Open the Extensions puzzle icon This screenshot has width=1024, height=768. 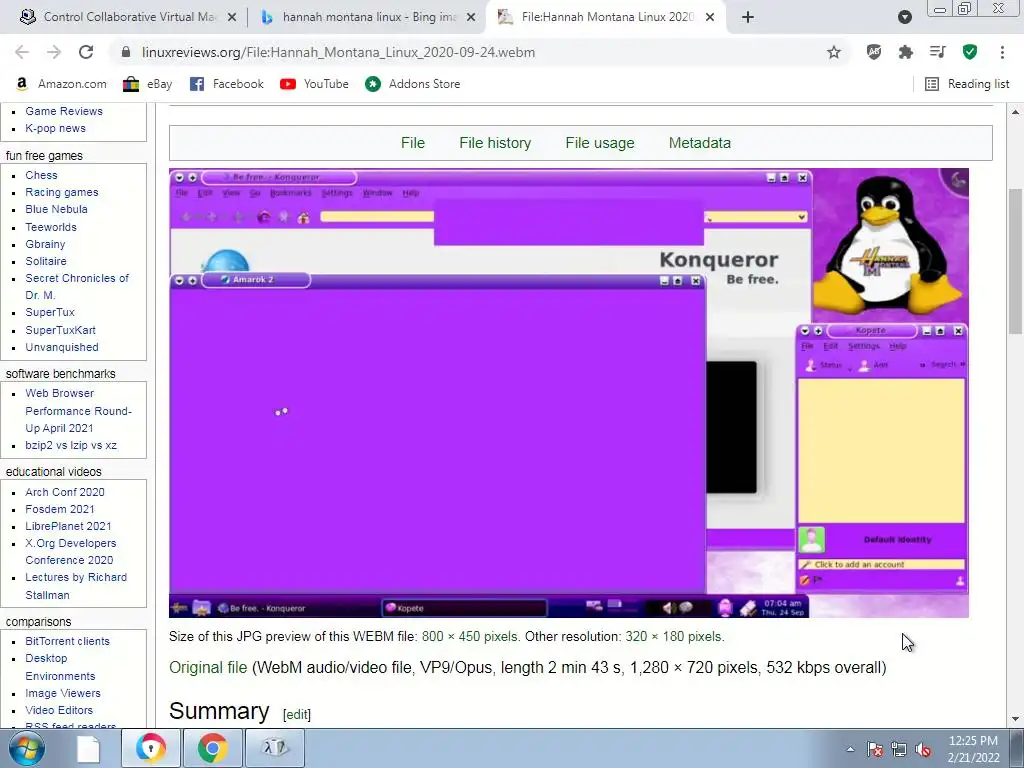(906, 52)
